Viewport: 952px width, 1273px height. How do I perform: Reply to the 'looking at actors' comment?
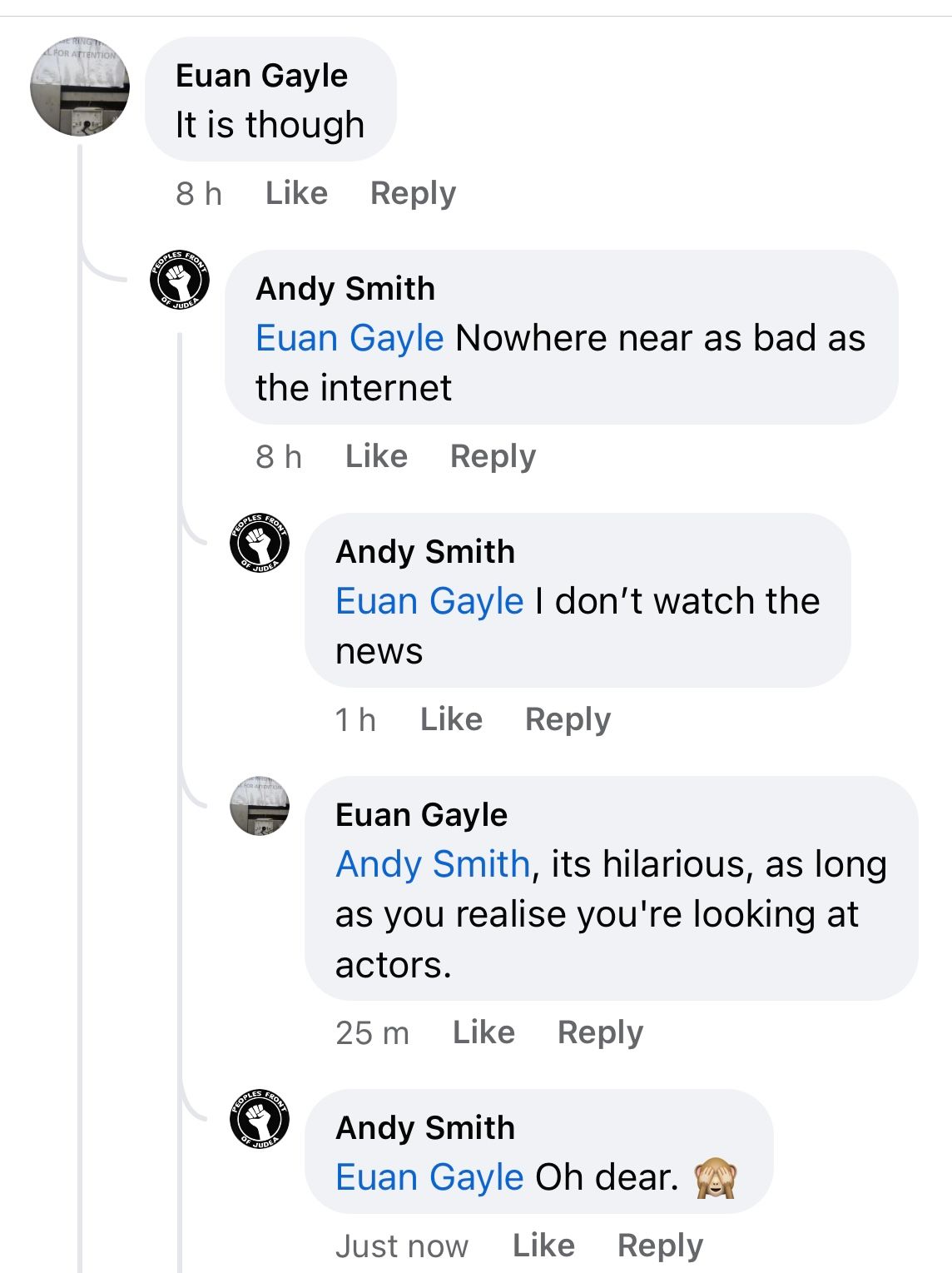600,1032
